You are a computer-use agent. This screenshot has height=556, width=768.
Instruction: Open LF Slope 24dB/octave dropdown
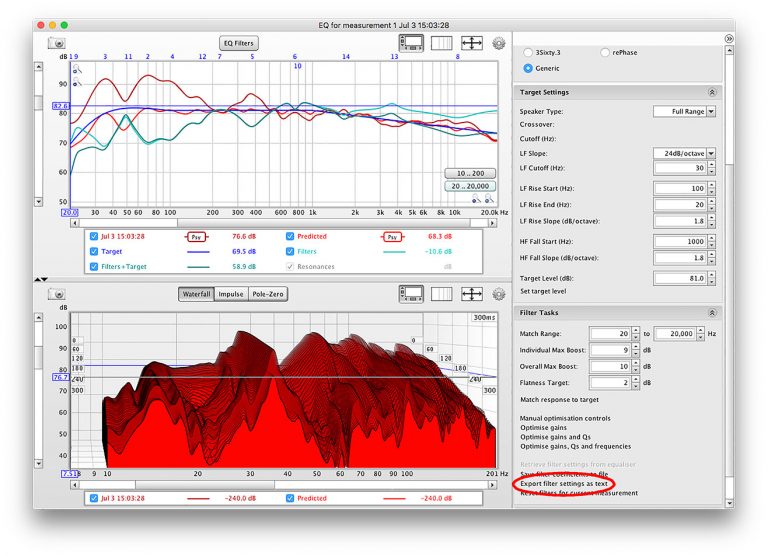684,153
